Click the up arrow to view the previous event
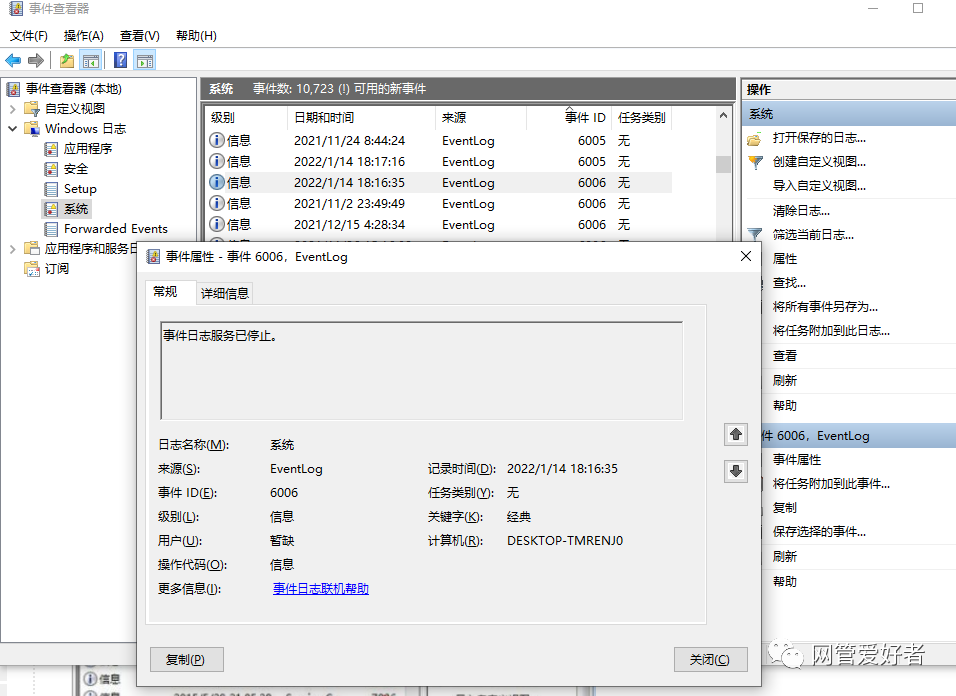Viewport: 956px width, 696px height. pos(736,435)
